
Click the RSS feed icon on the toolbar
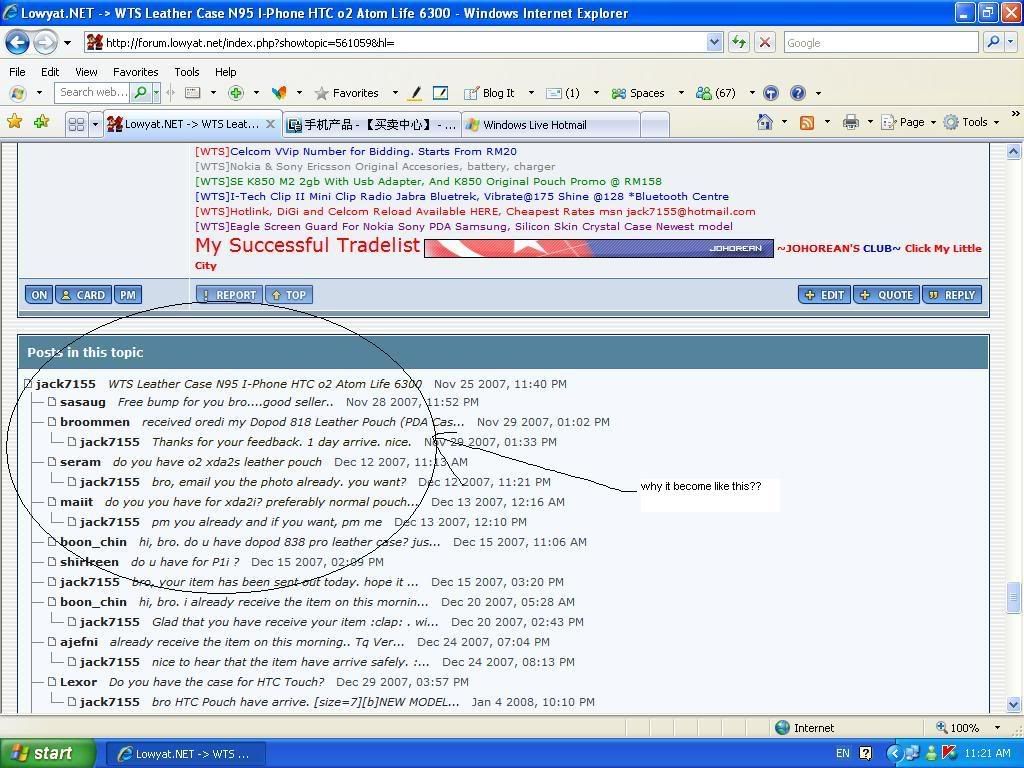(806, 121)
